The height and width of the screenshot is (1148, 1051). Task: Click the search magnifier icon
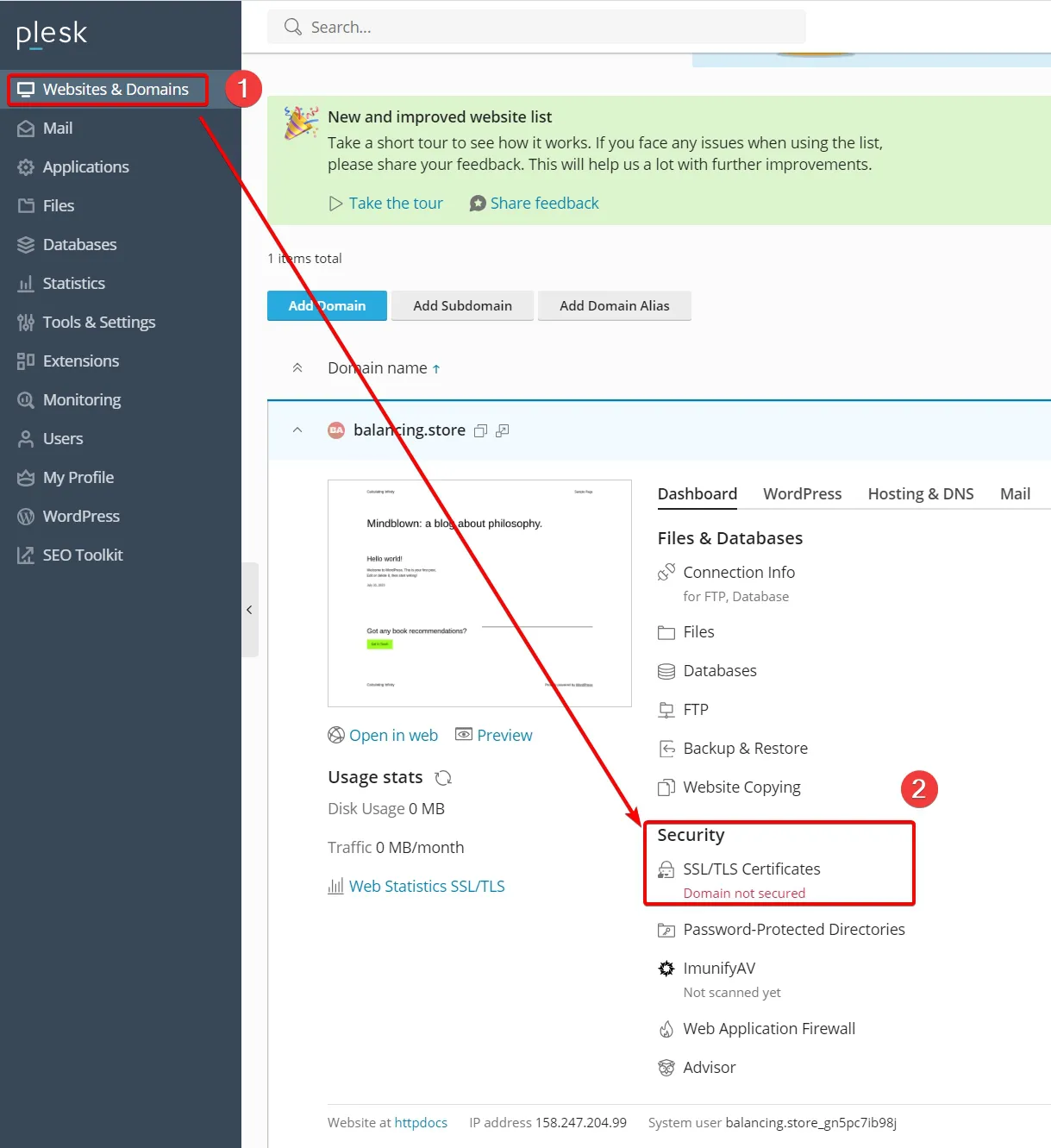(293, 27)
